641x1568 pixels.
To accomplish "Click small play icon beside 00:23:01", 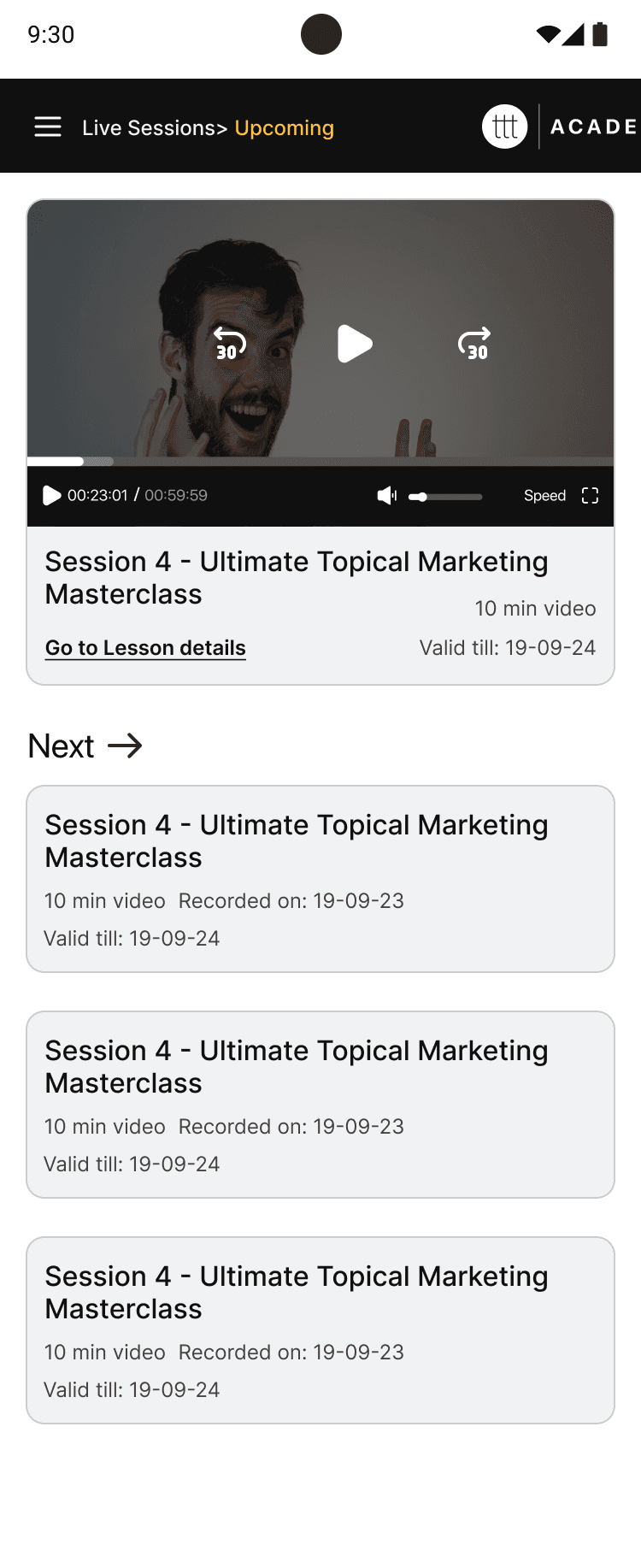I will tap(52, 496).
